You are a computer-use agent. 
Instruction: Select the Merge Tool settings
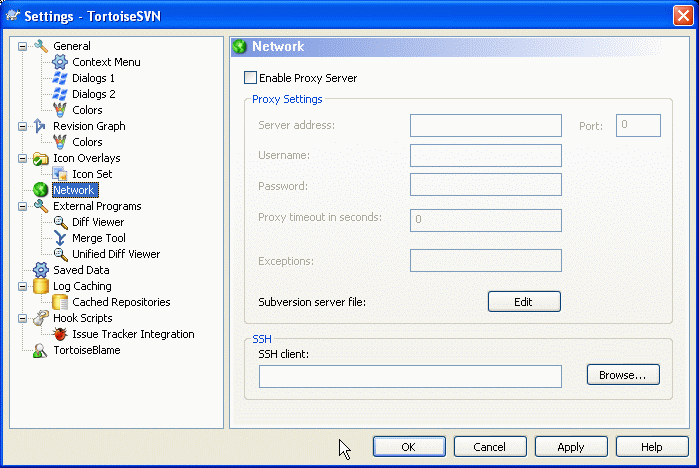click(99, 238)
